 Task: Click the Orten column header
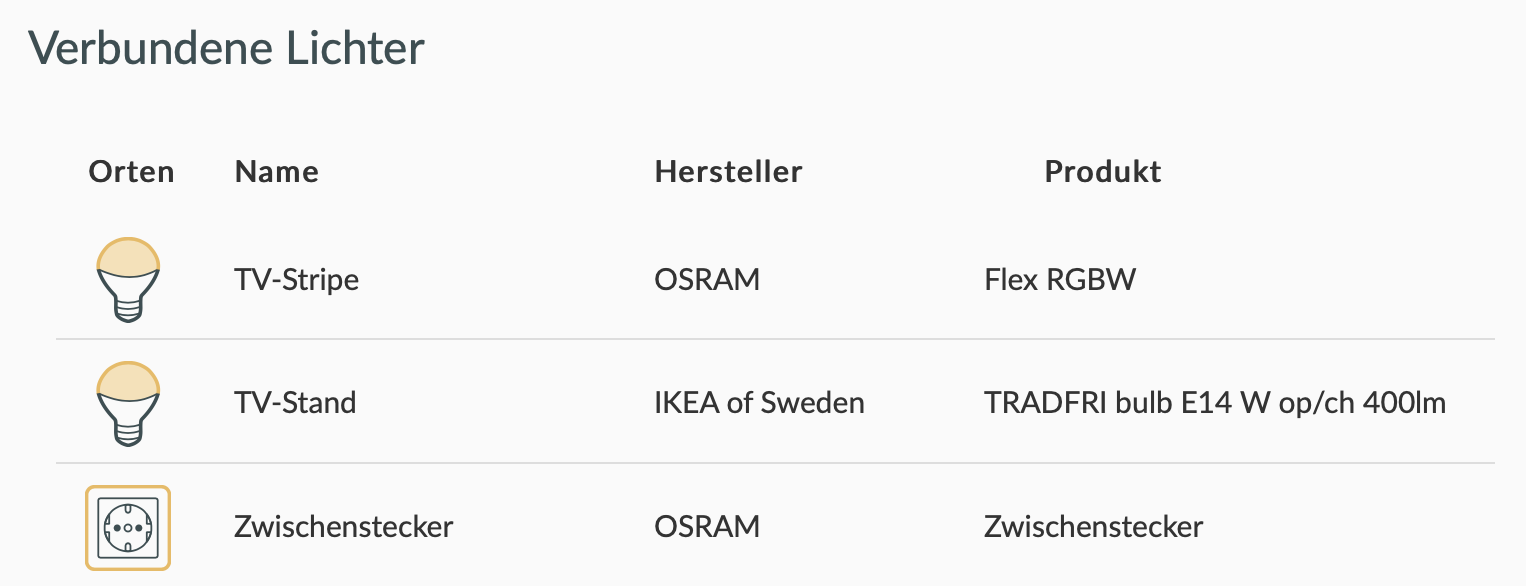click(x=131, y=172)
